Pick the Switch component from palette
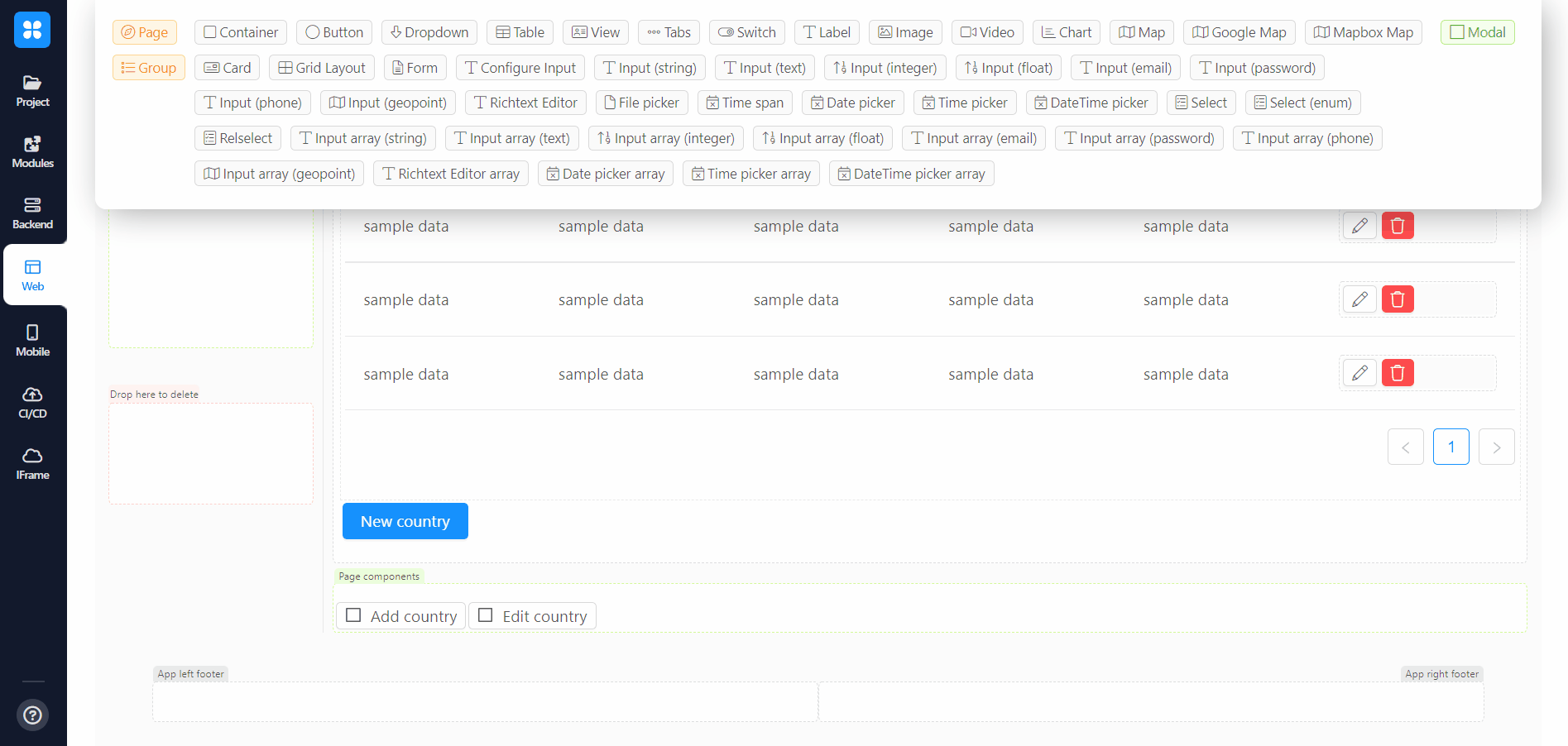Screen dimensions: 1568x746 (746, 32)
